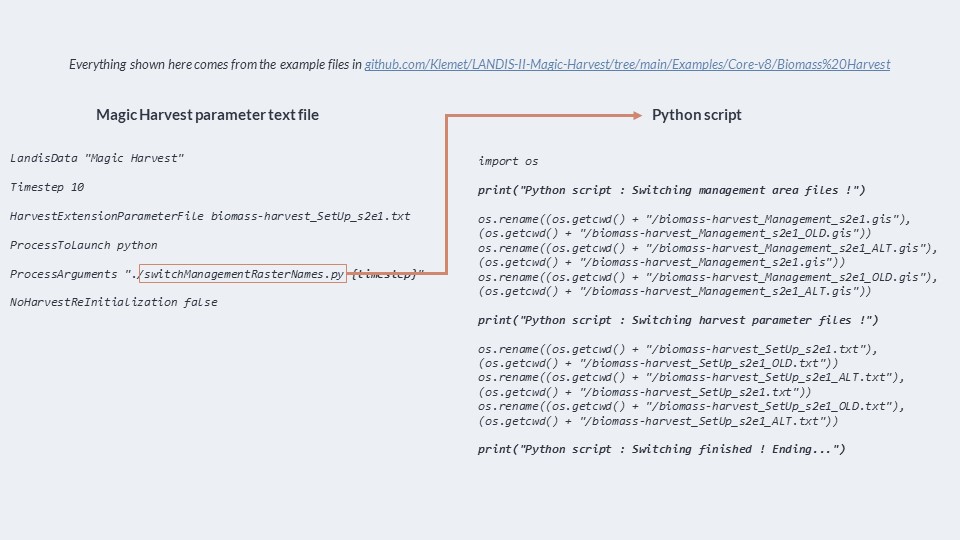Open the GitHub LANDIS-II-Magic-Harvest examples link
Image resolution: width=960 pixels, height=540 pixels.
(x=627, y=64)
